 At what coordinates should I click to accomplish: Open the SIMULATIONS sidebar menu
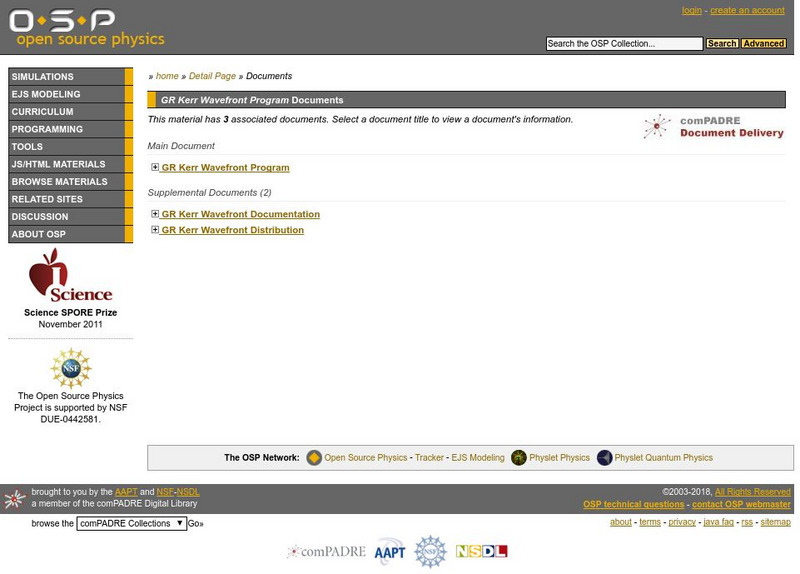70,77
